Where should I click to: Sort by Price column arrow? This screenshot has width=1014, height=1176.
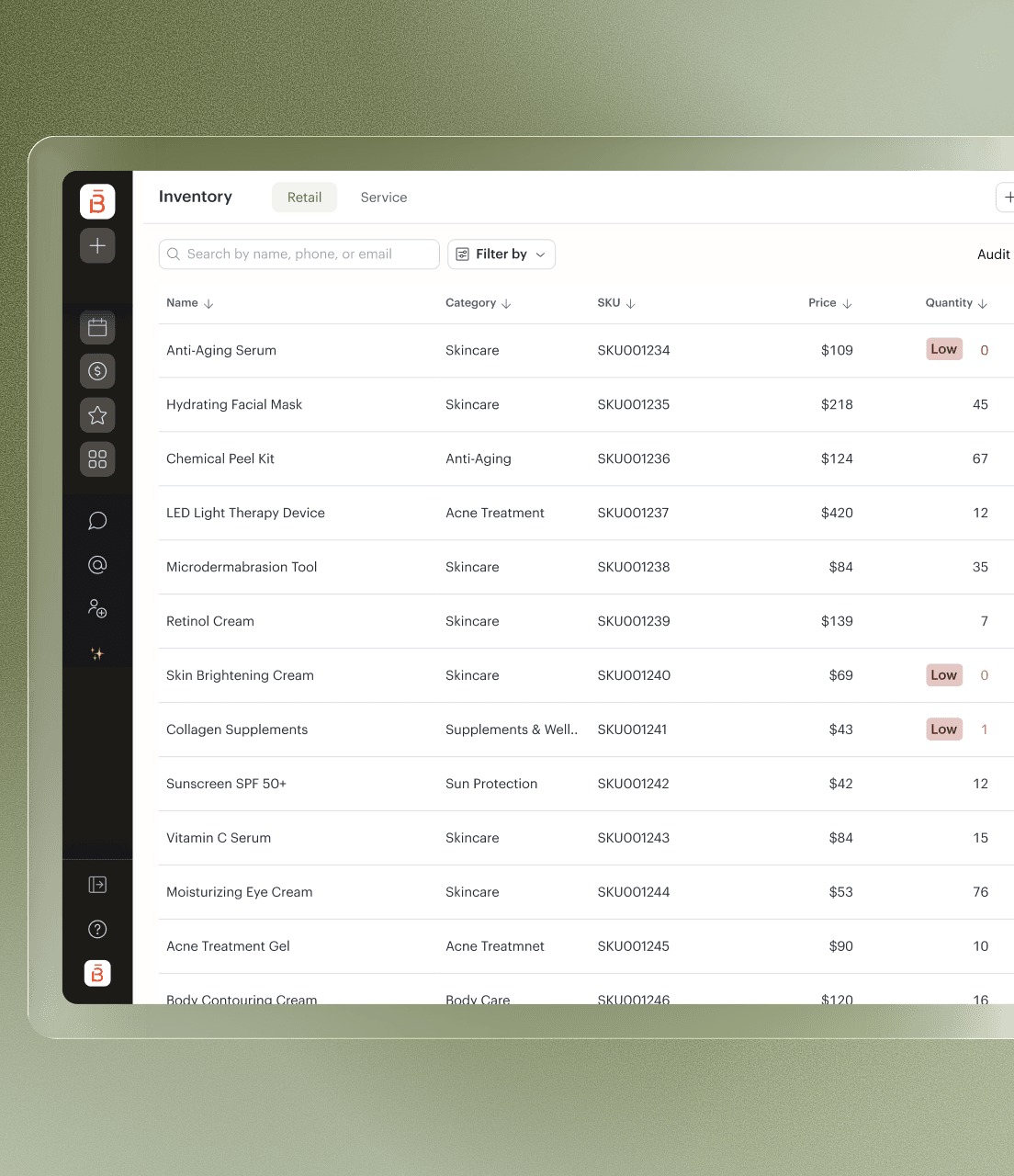[x=847, y=303]
